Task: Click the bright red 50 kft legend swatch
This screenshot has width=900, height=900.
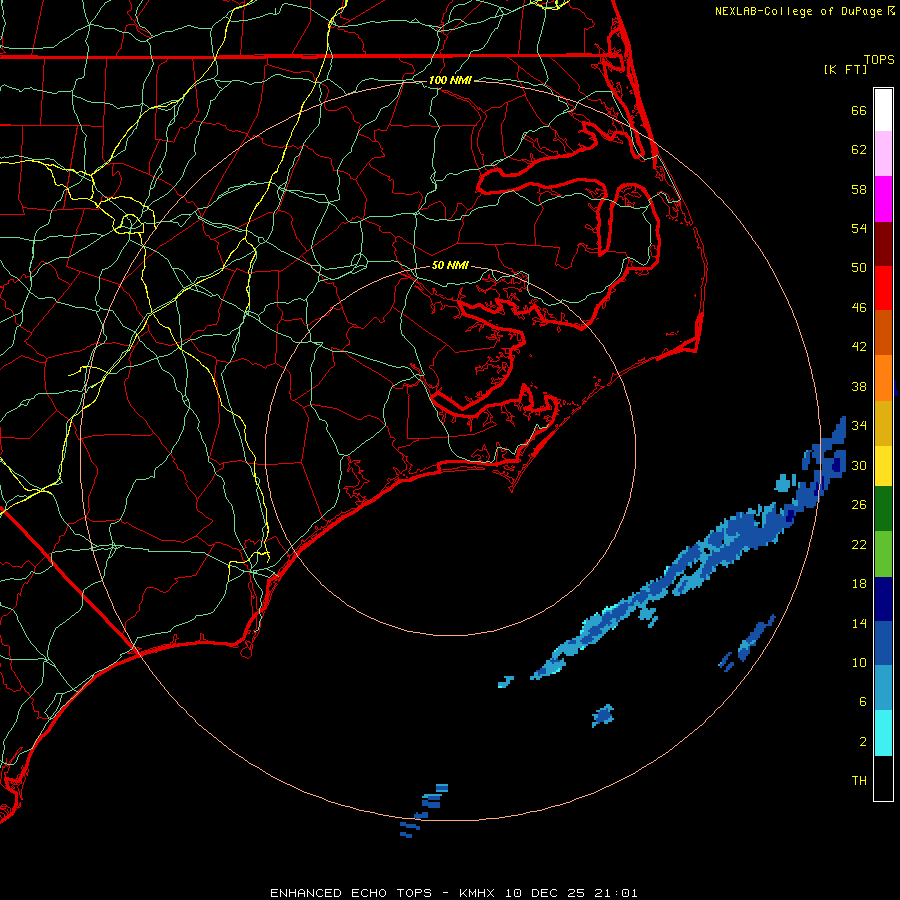Action: [x=883, y=288]
